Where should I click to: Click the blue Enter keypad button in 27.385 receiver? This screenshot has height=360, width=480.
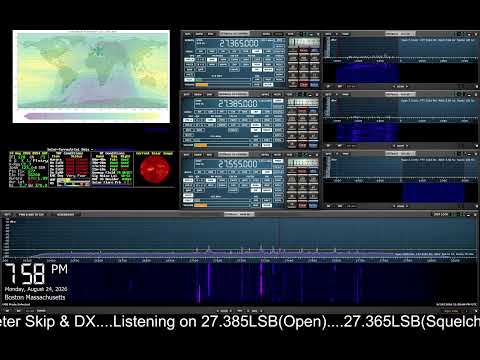pyautogui.click(x=313, y=145)
